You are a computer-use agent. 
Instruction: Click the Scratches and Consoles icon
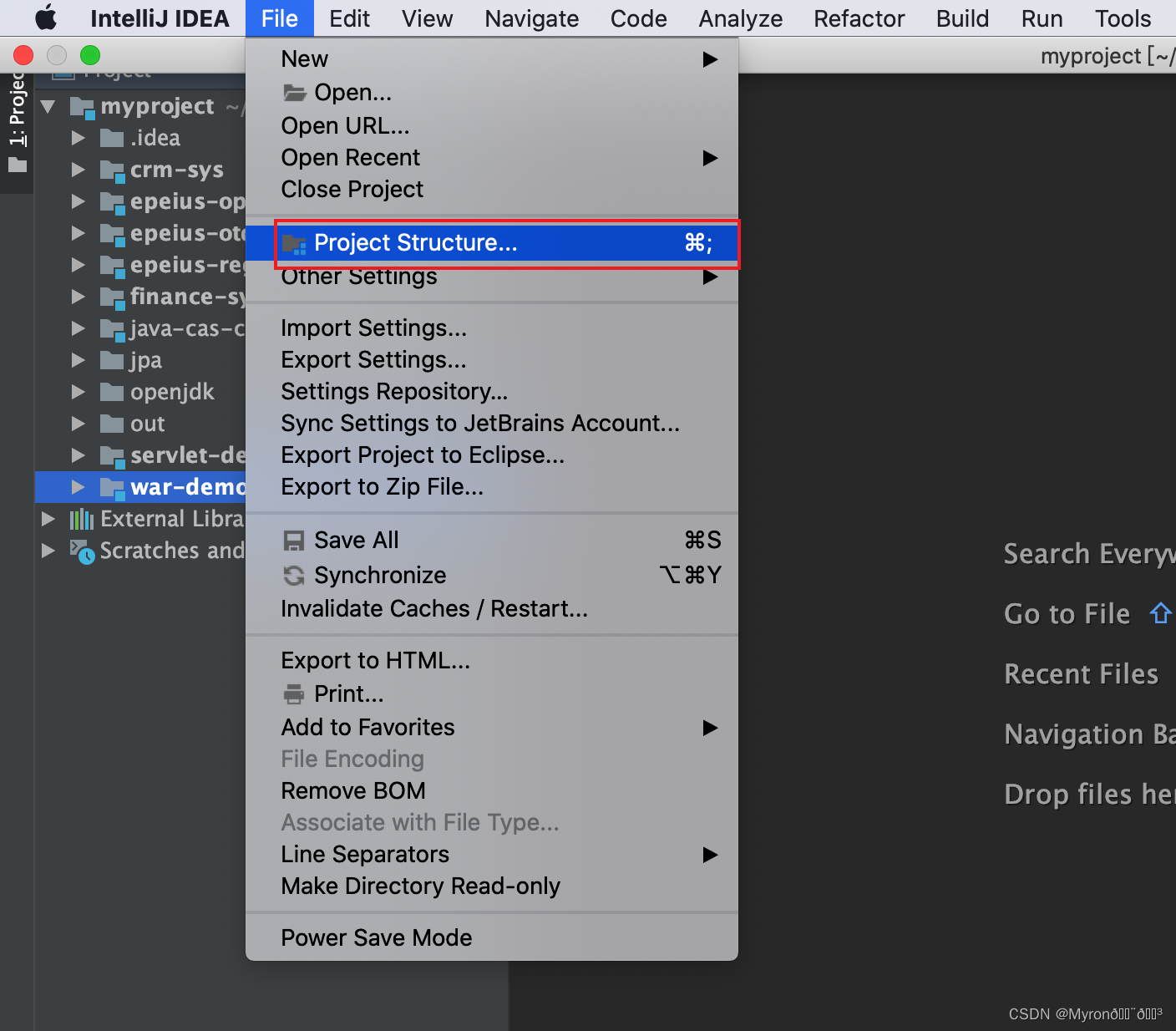pyautogui.click(x=82, y=551)
